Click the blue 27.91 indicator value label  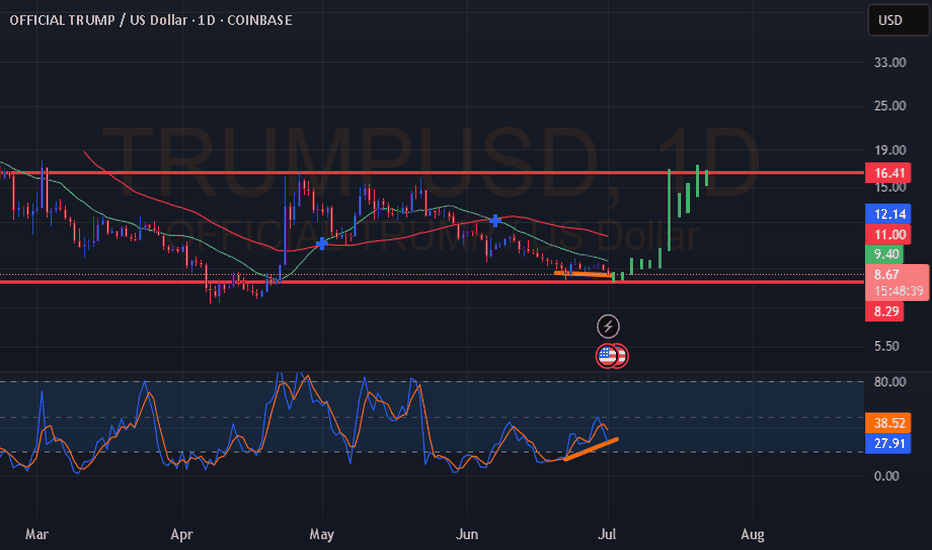pyautogui.click(x=889, y=443)
